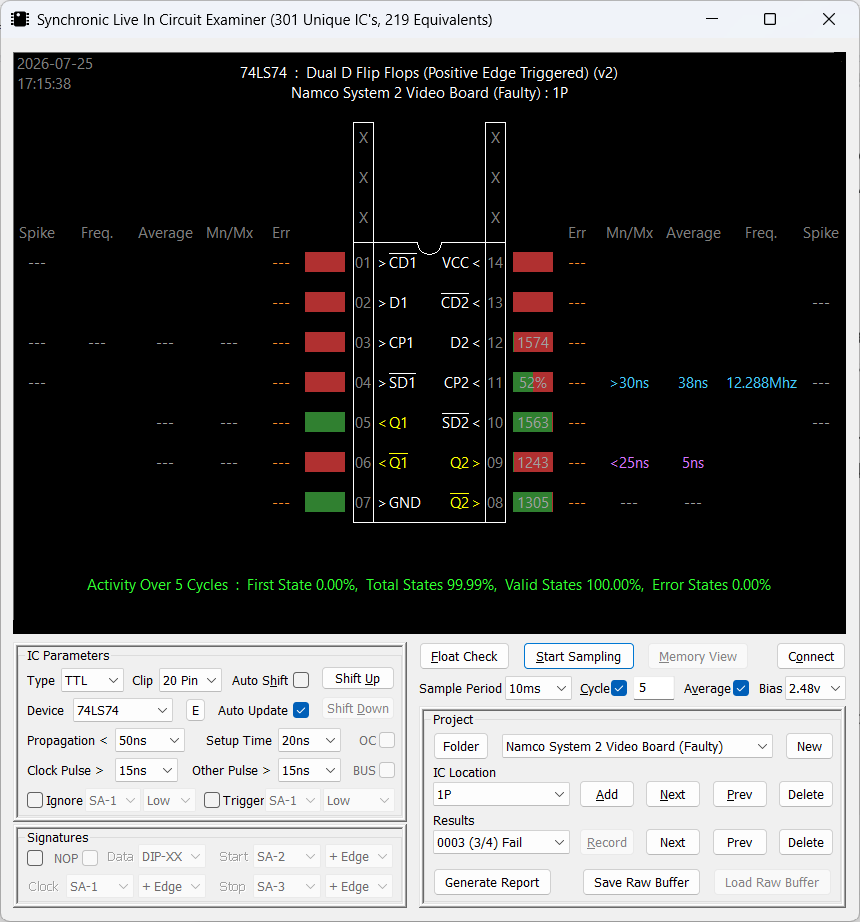The height and width of the screenshot is (922, 860).
Task: Open the Clock Pulse 15ns dropdown
Action: [x=146, y=770]
